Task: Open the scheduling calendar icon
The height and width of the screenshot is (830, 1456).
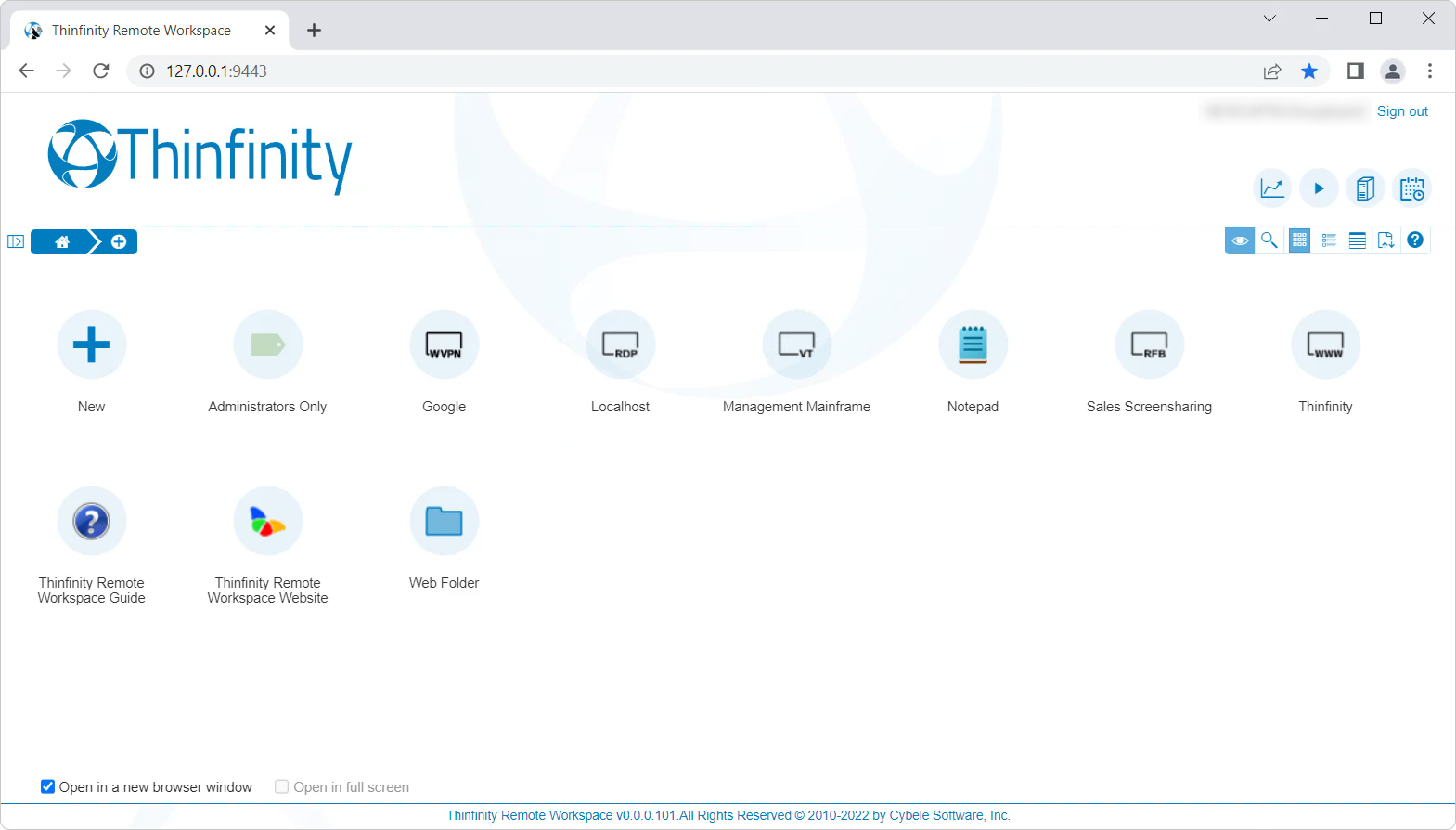Action: [1411, 188]
